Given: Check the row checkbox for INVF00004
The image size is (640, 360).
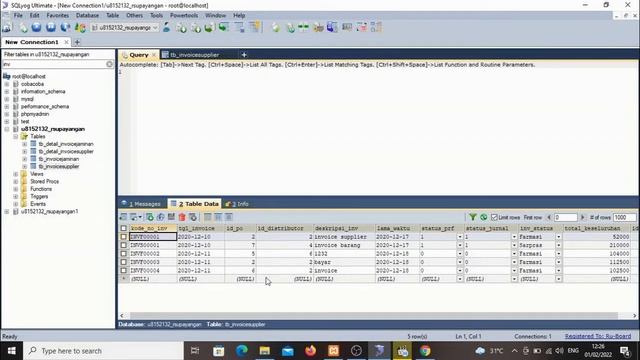Looking at the screenshot, I should pyautogui.click(x=123, y=270).
